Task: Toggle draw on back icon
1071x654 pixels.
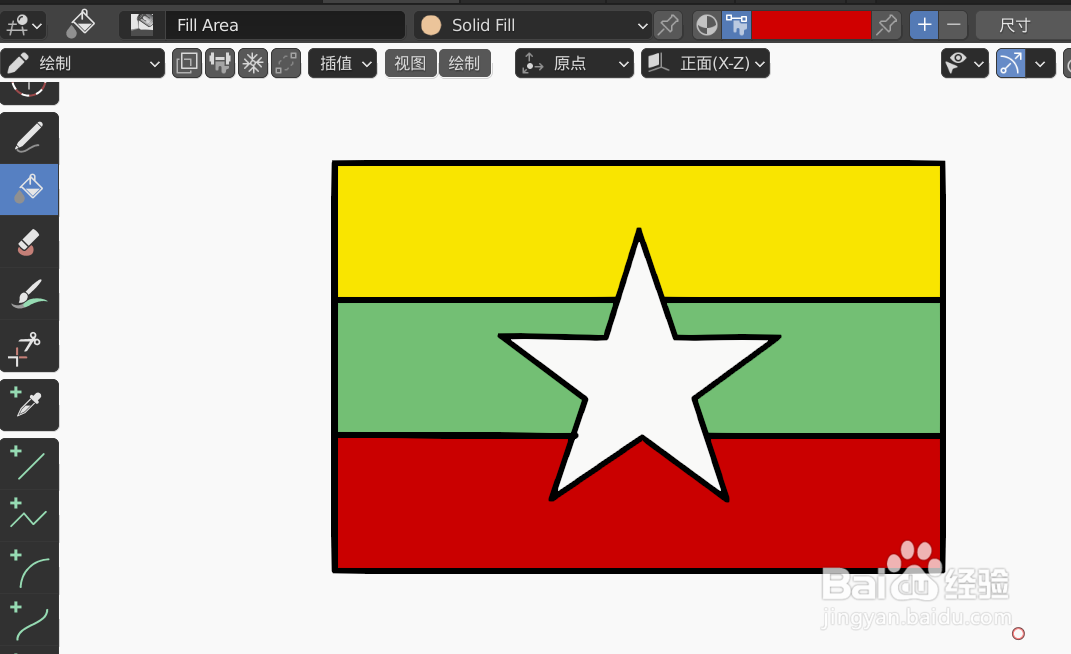Action: pos(220,64)
